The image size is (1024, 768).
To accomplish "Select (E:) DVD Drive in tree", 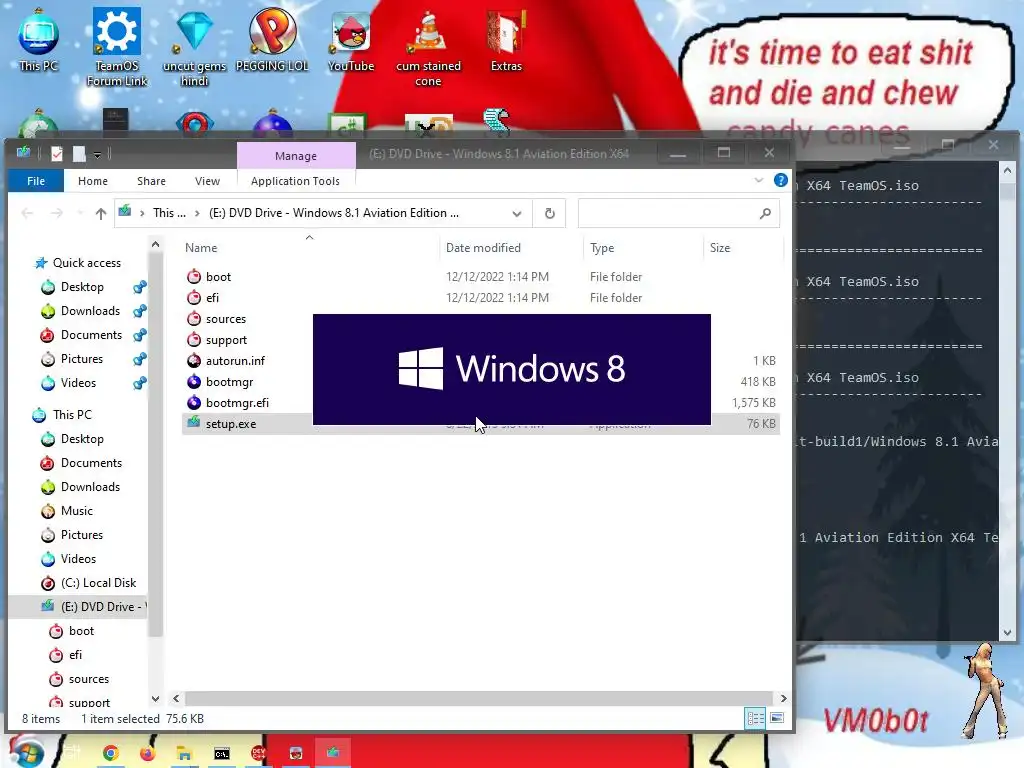I will 101,607.
